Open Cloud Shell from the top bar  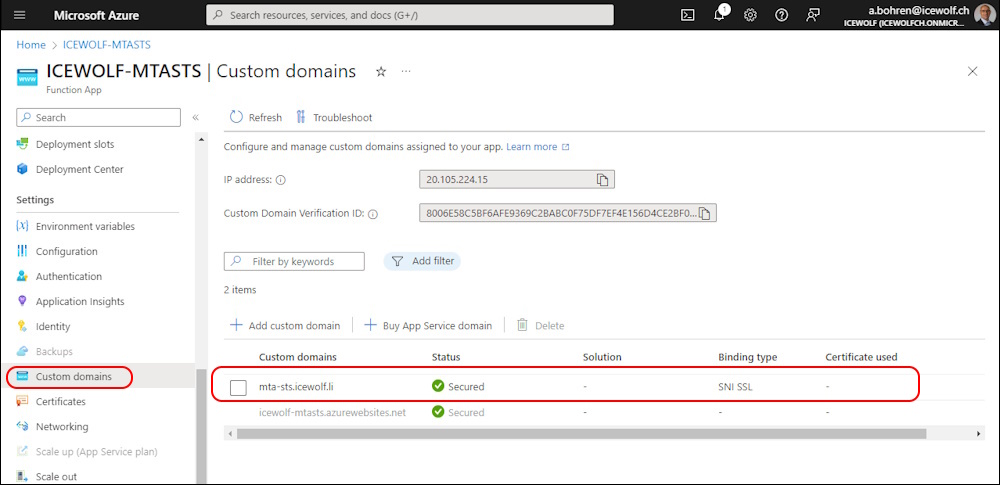tap(688, 15)
